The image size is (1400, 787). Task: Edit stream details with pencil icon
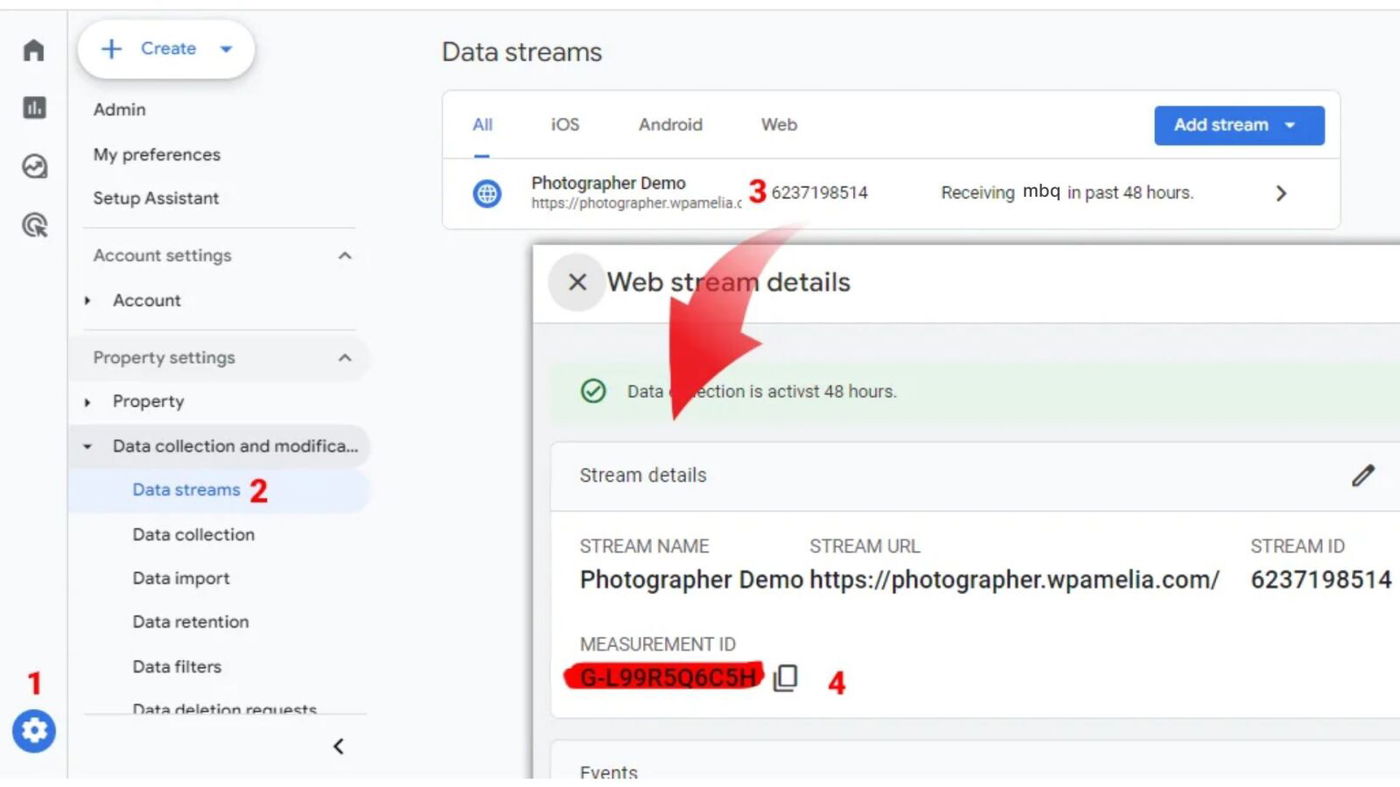[1362, 475]
